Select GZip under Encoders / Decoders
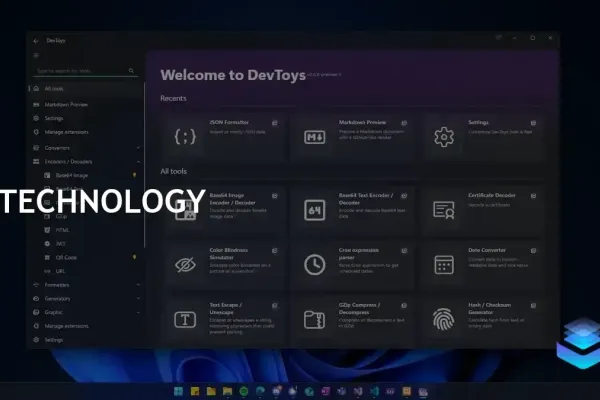 pyautogui.click(x=86, y=217)
